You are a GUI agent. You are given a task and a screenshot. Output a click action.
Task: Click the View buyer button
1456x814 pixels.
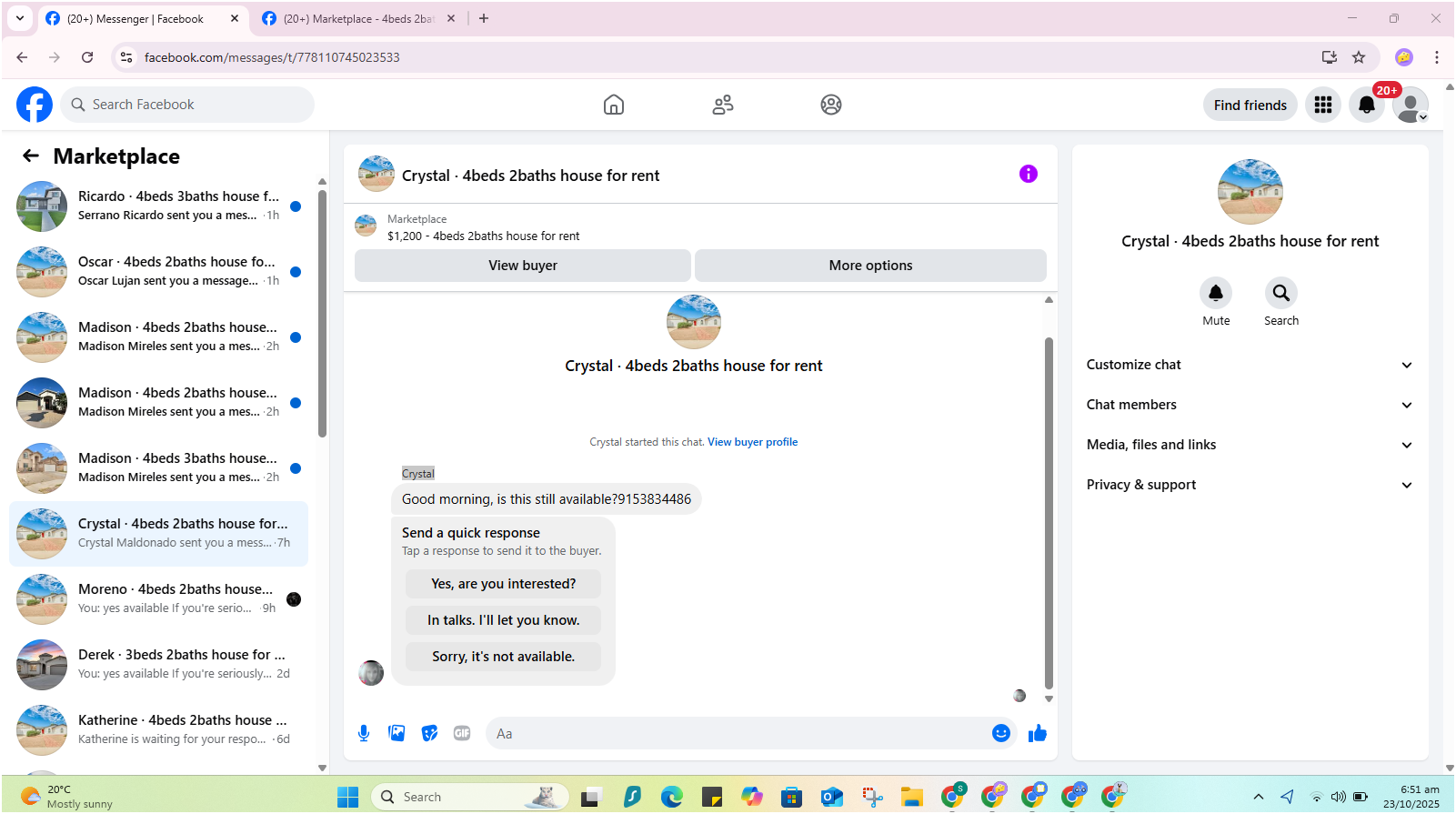(523, 266)
